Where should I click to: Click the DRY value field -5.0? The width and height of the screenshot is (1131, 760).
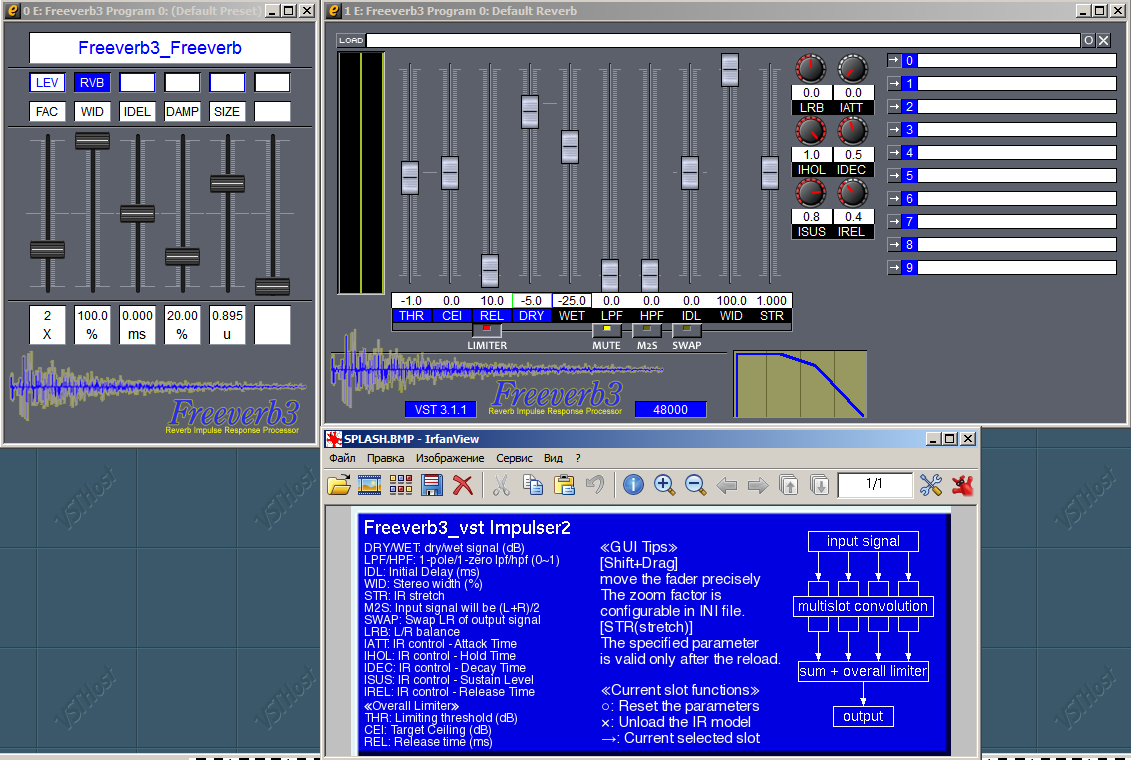click(532, 301)
